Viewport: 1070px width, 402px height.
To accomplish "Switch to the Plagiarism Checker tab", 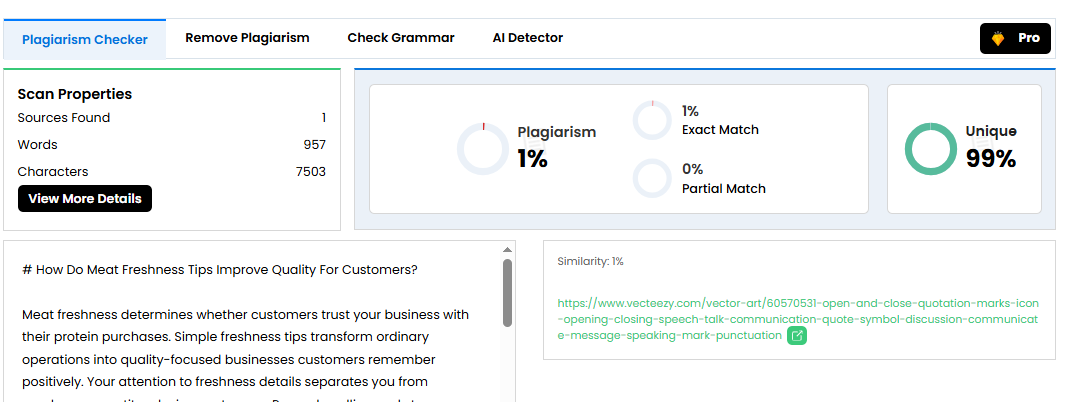I will pyautogui.click(x=85, y=40).
